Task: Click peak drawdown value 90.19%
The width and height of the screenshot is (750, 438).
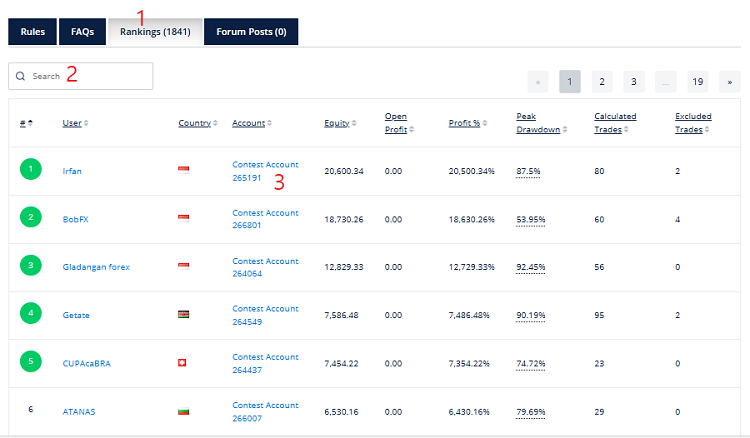Action: click(530, 315)
